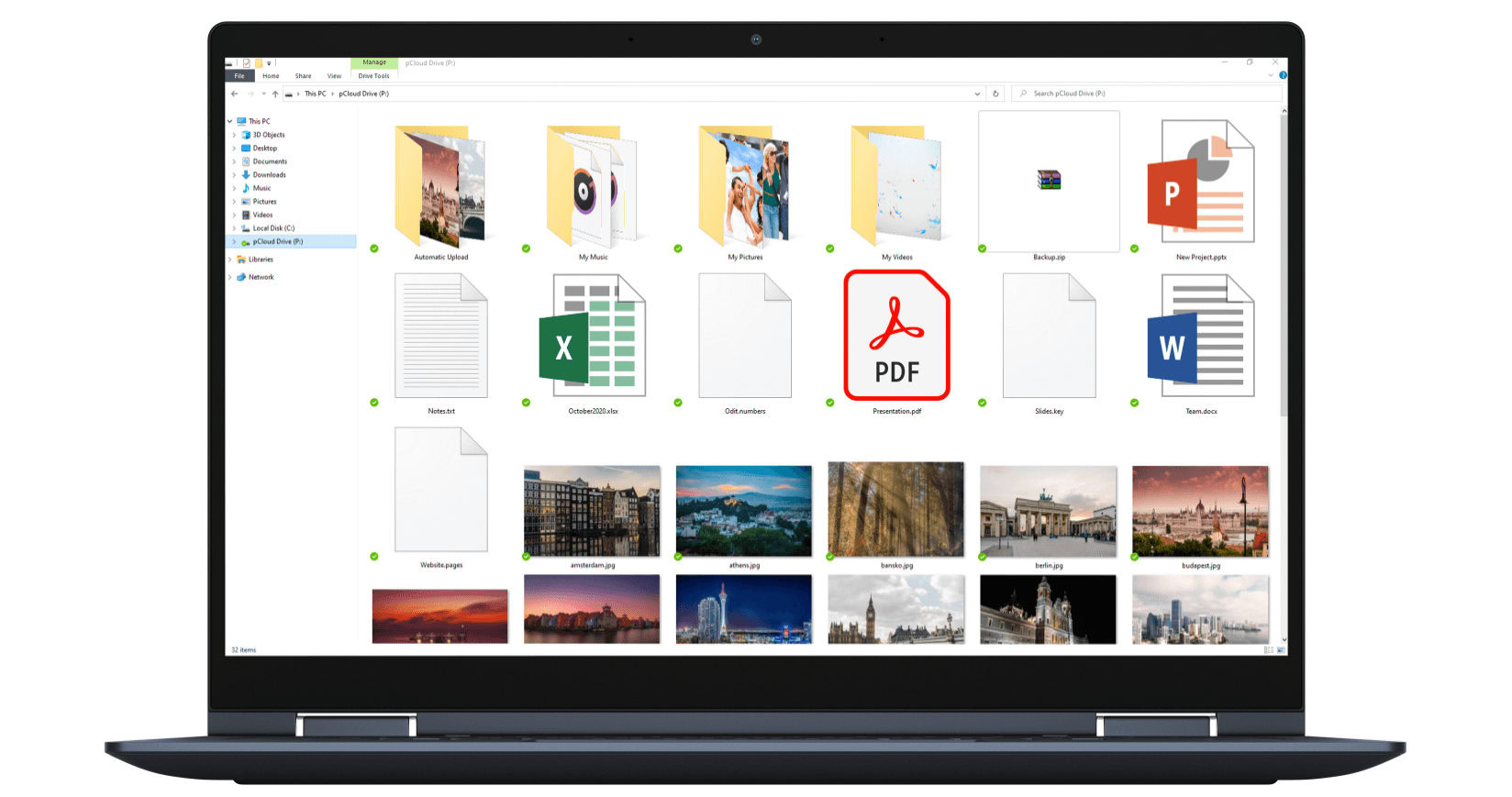Open Explorer help with the question mark
Screen dimensions: 1512x797
[x=1283, y=75]
